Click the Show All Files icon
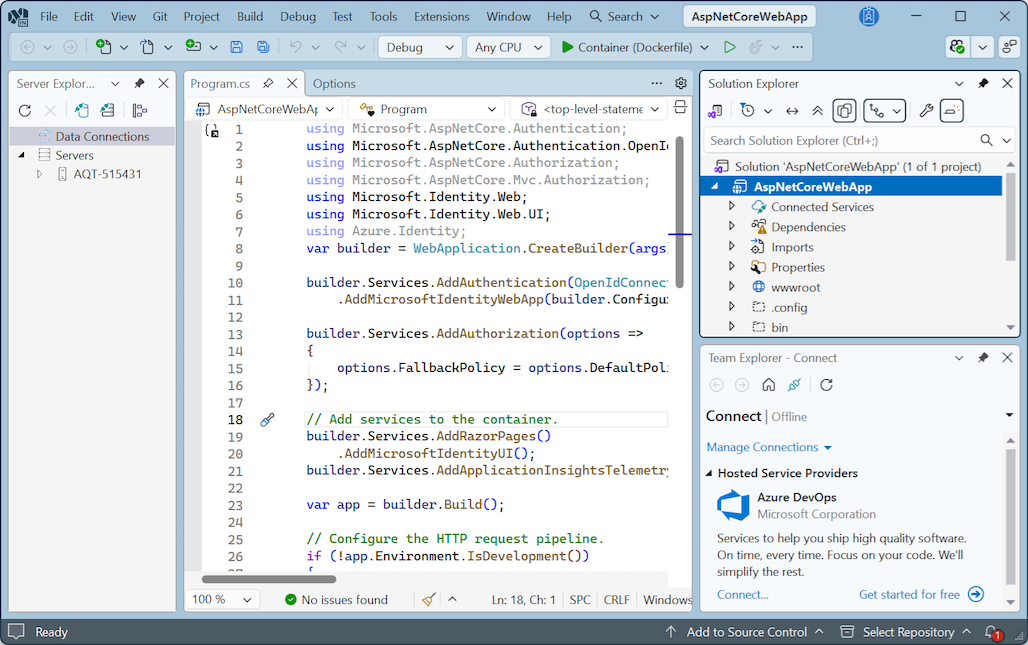Viewport: 1028px width, 645px height. point(845,110)
